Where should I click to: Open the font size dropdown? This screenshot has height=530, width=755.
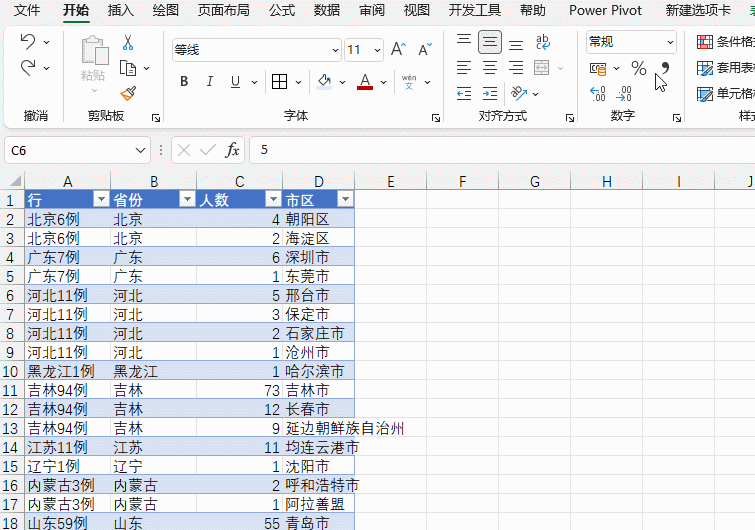point(377,50)
